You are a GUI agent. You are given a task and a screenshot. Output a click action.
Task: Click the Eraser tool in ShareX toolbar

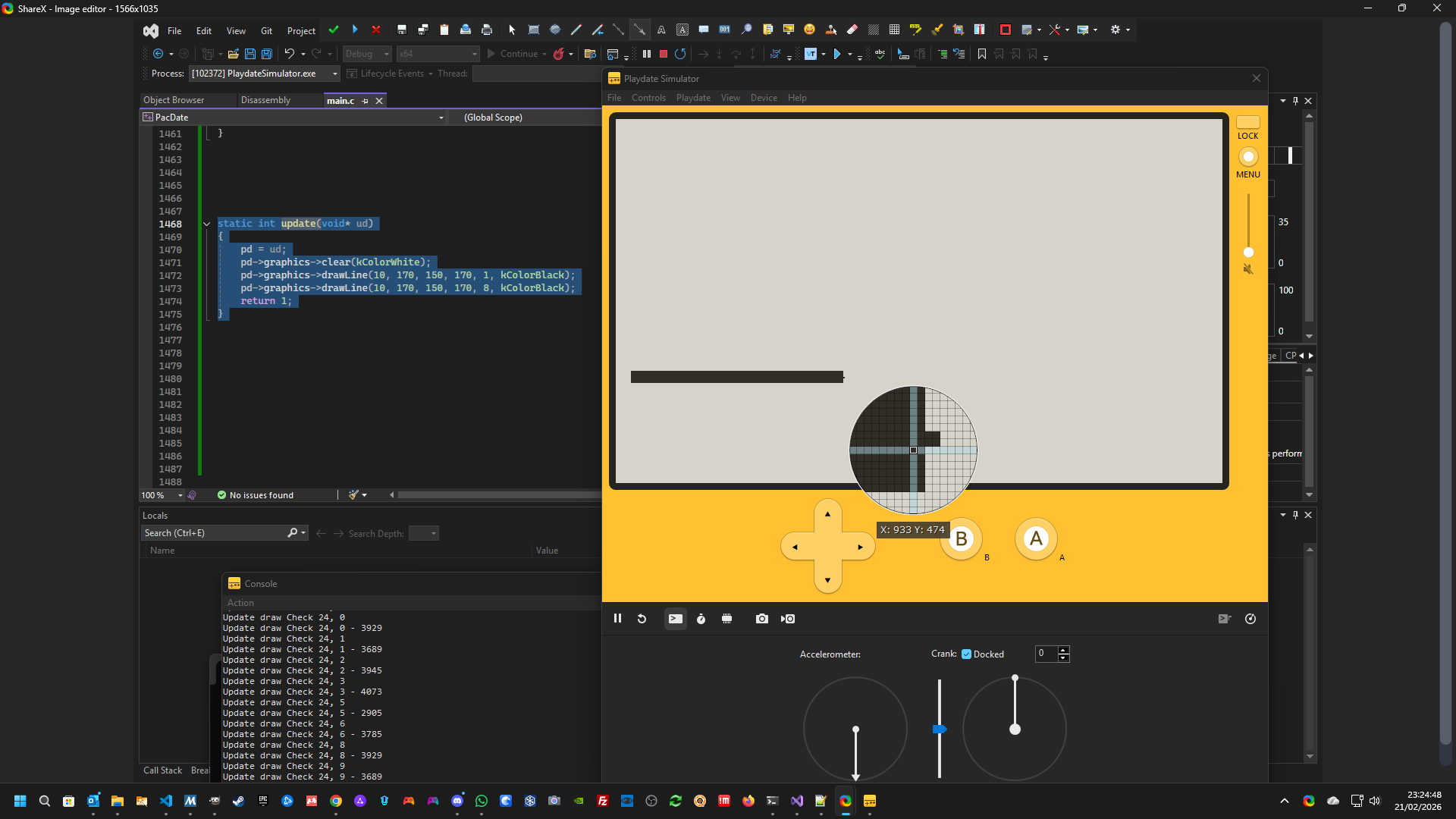coord(852,30)
